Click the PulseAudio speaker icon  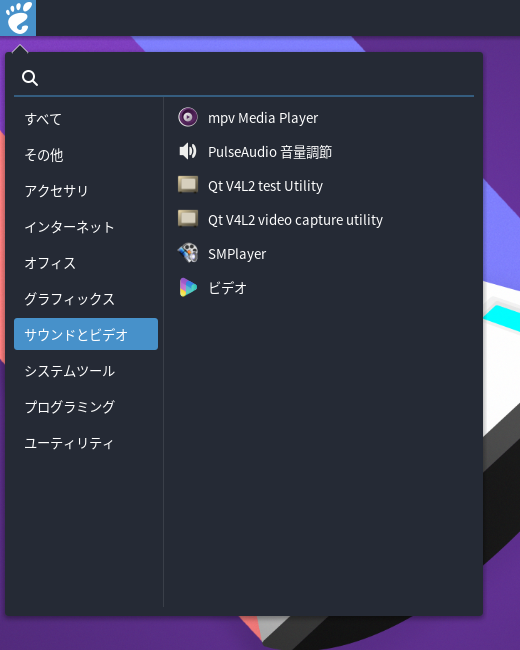[x=188, y=151]
